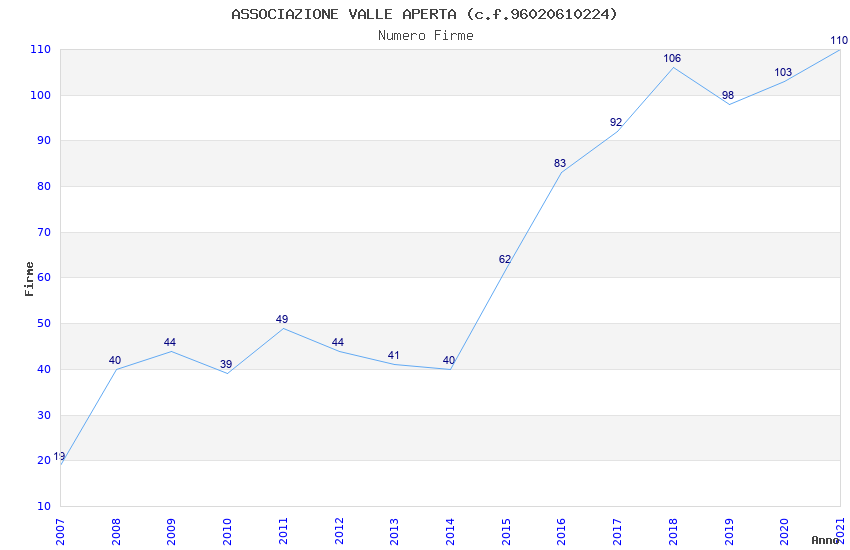Image resolution: width=850 pixels, height=550 pixels.
Task: Click the x-axis year label 2016
Action: pos(562,531)
